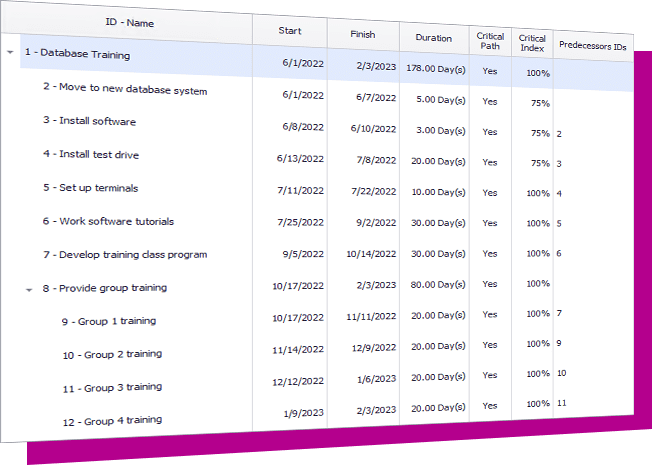This screenshot has height=465, width=652.
Task: Click the Predecessors IDs column header
Action: [x=593, y=46]
